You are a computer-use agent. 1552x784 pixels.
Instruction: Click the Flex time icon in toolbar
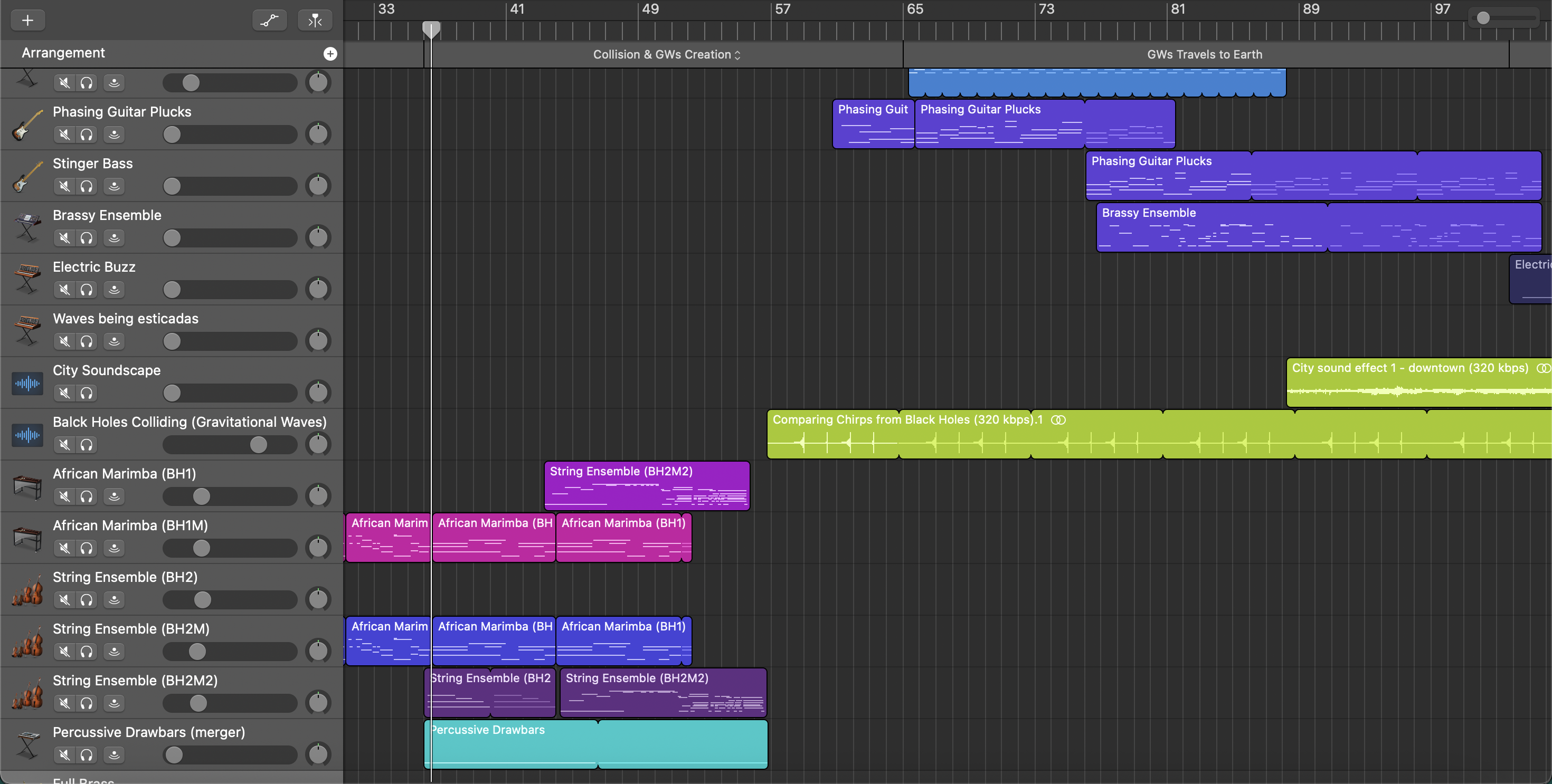[x=315, y=20]
